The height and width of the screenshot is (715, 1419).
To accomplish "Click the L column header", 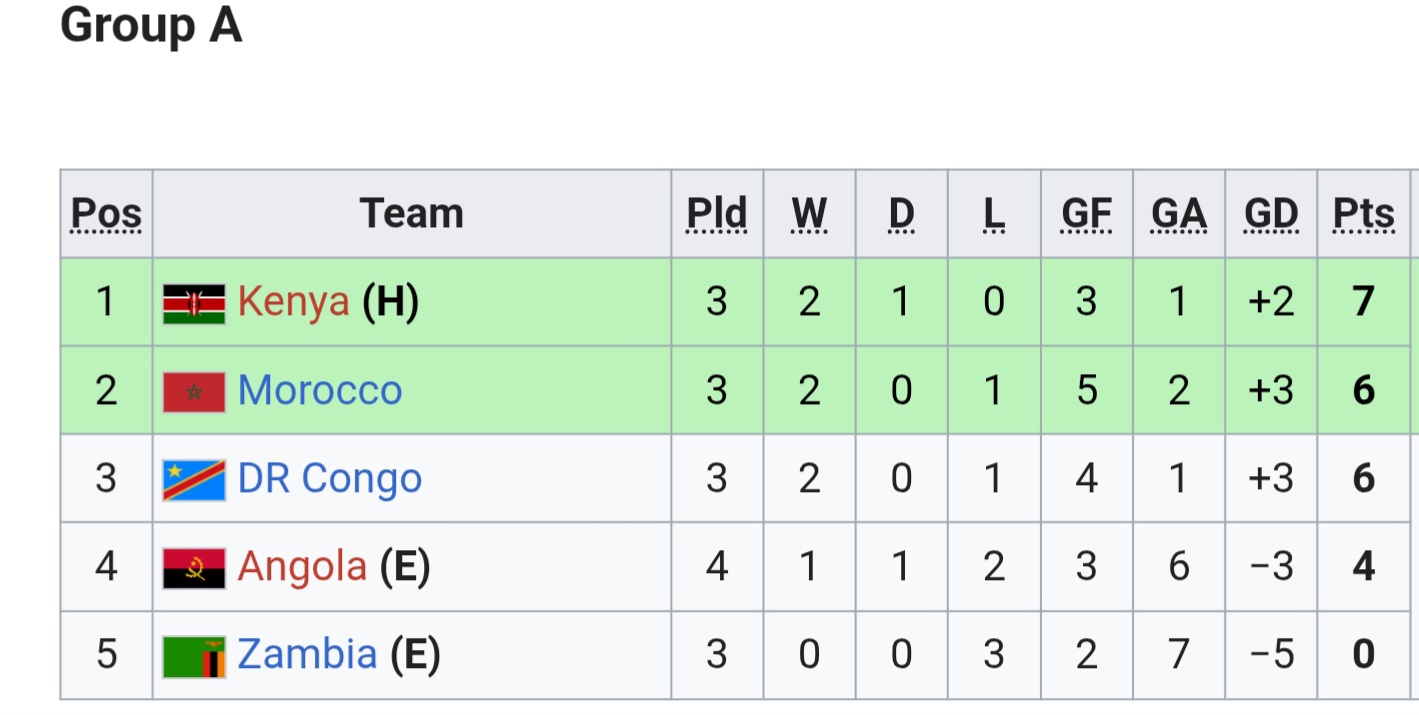I will [x=993, y=214].
